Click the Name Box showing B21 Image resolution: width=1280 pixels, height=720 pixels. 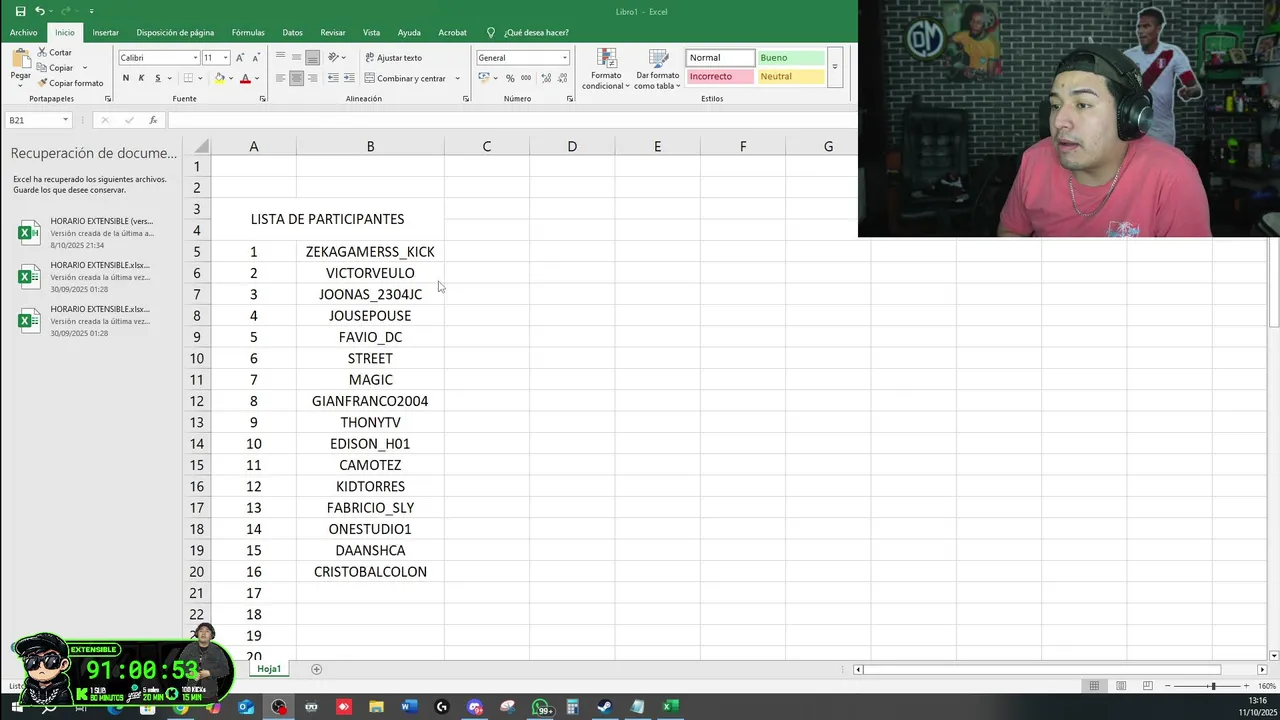coord(37,120)
